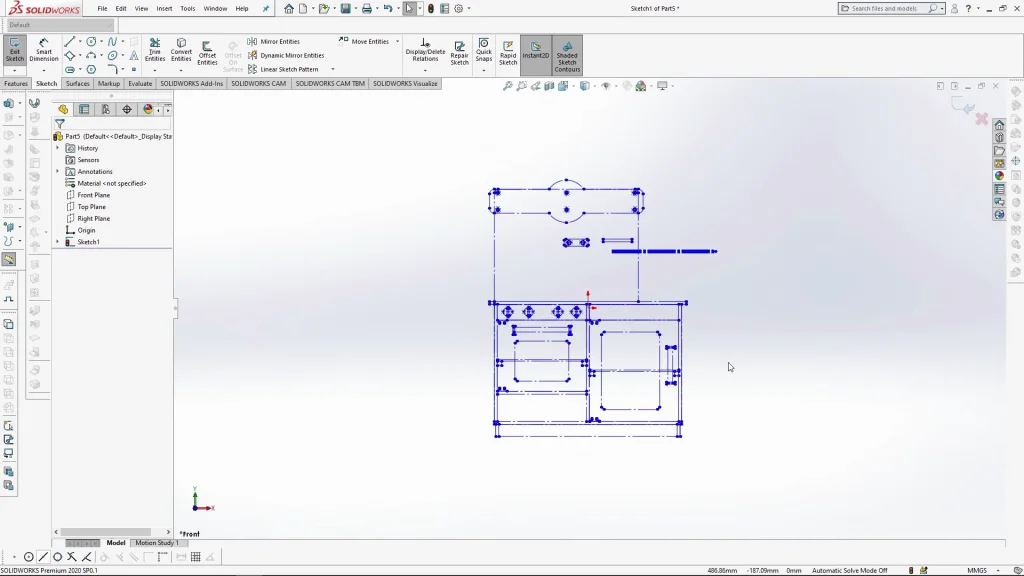
Task: Open the Linear Sketch Pattern dropdown arrow
Action: 333,70
